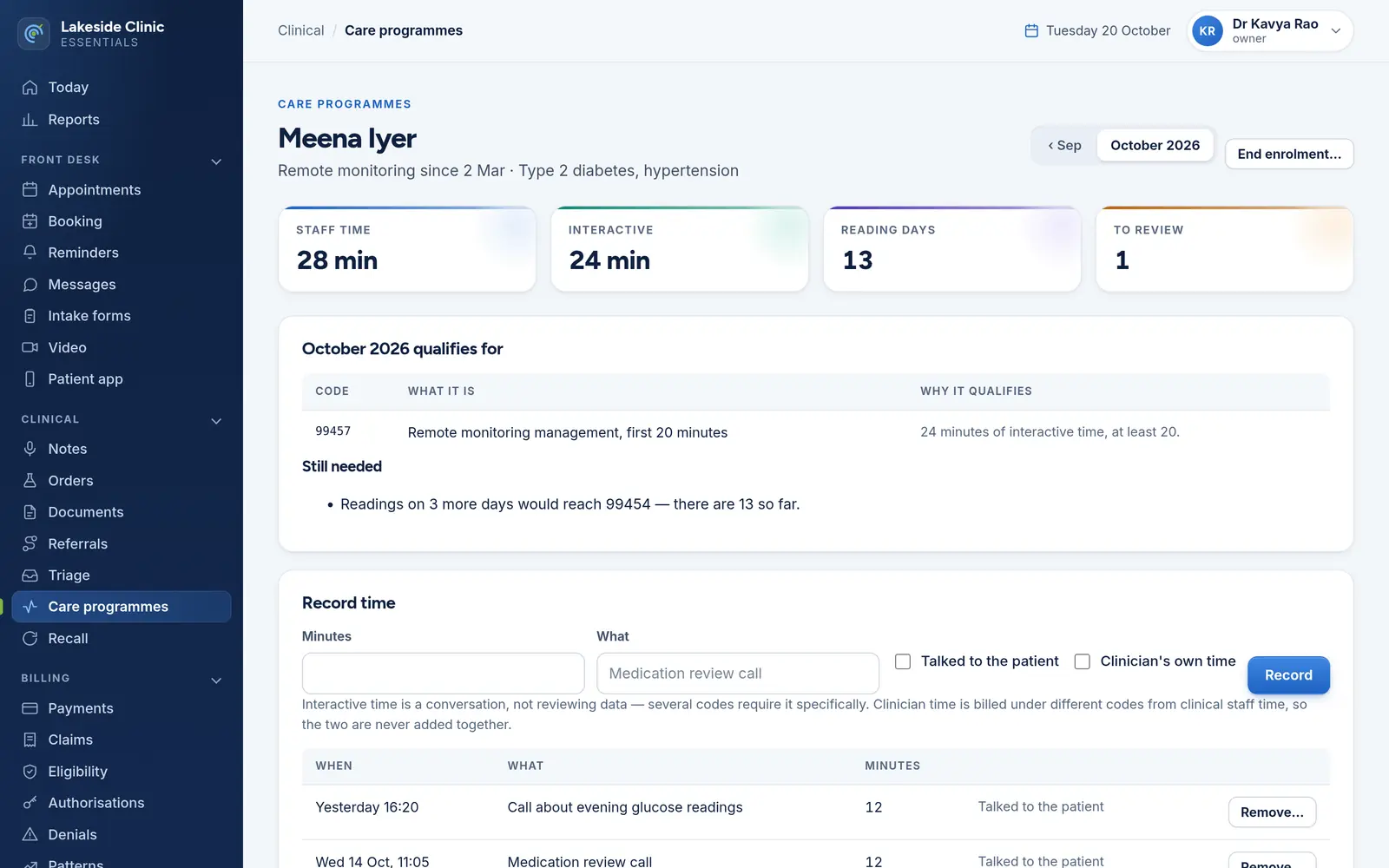Focus the What description field
1389x868 pixels.
(x=738, y=674)
